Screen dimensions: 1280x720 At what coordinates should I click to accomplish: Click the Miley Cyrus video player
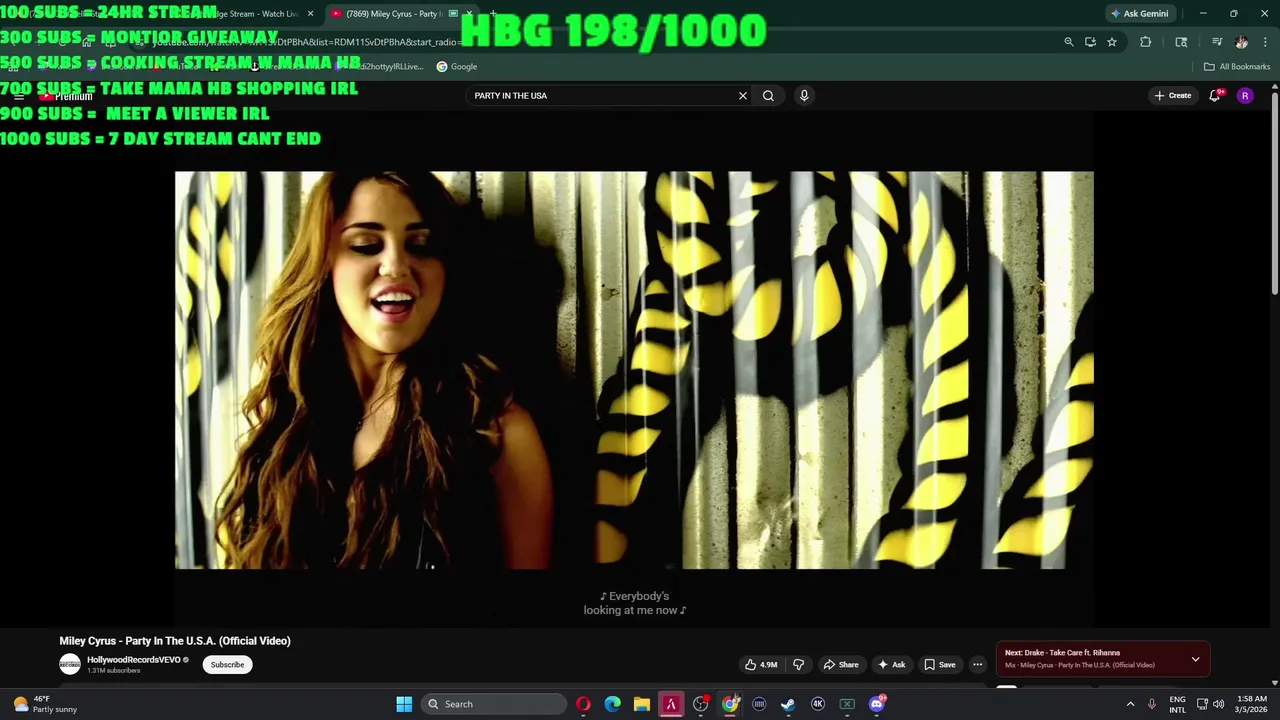[x=634, y=370]
